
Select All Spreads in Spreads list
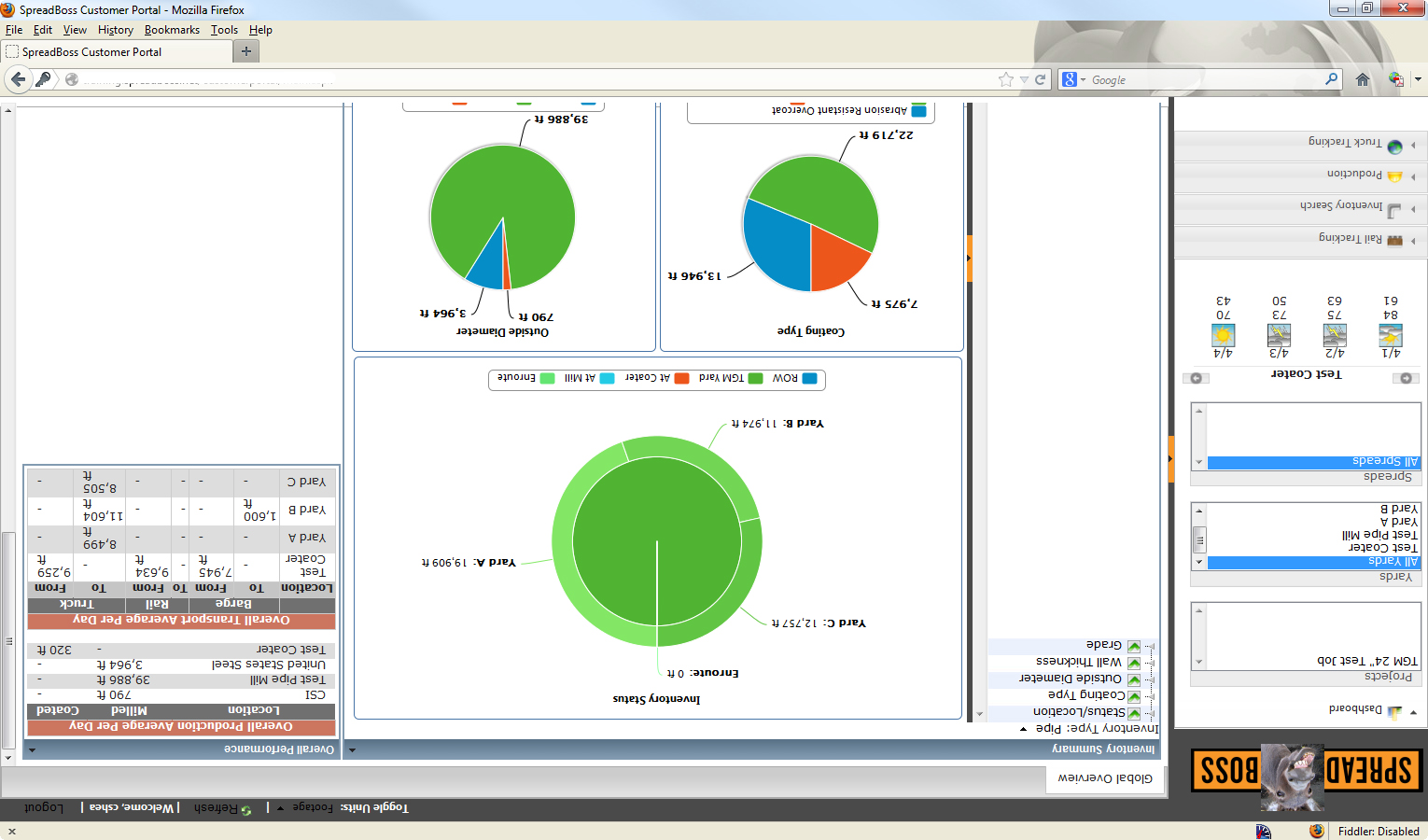click(x=1314, y=461)
